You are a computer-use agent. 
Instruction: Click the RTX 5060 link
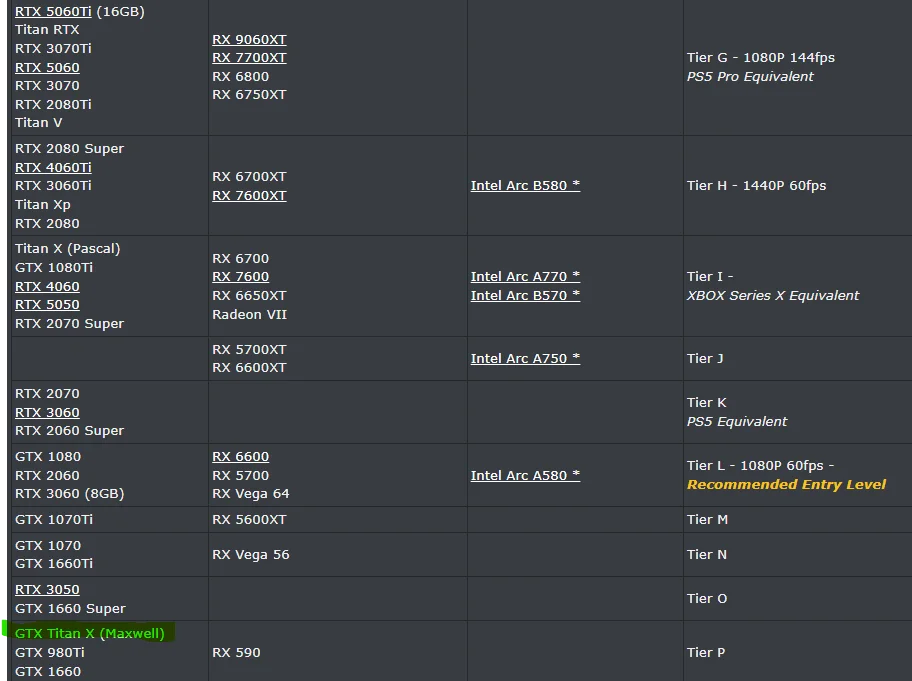coord(47,67)
